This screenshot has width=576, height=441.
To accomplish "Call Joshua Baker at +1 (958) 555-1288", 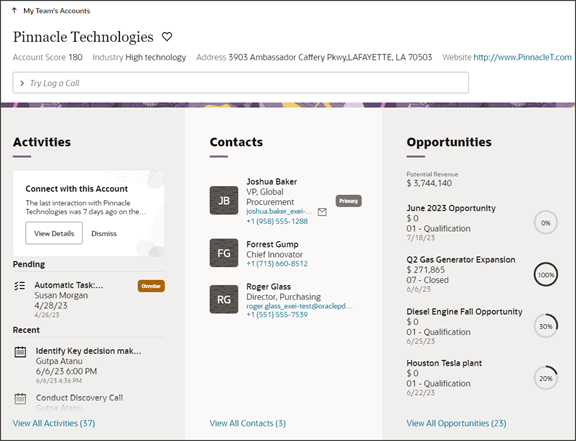I will (x=277, y=221).
